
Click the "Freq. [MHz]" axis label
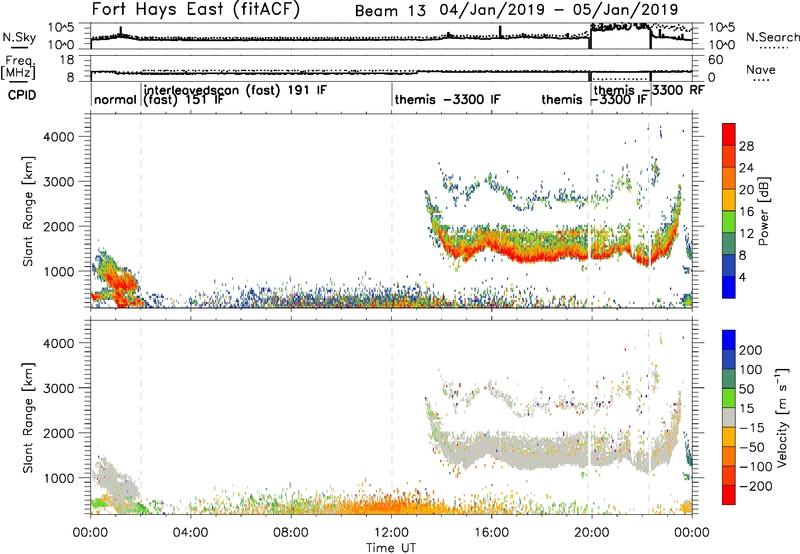pyautogui.click(x=19, y=68)
